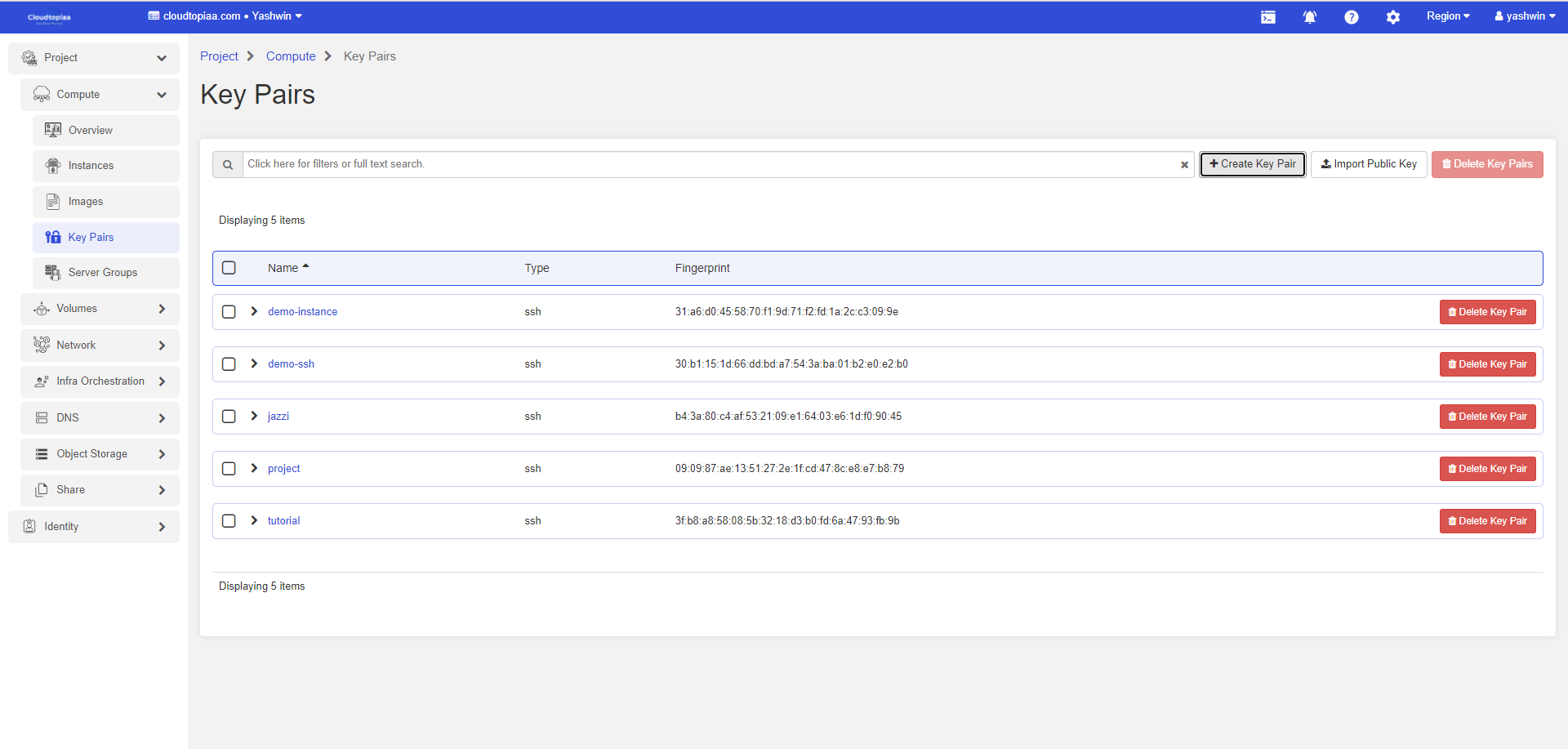Clear the search filter with the X icon
Screen dimensions: 1568x749
[x=1184, y=165]
